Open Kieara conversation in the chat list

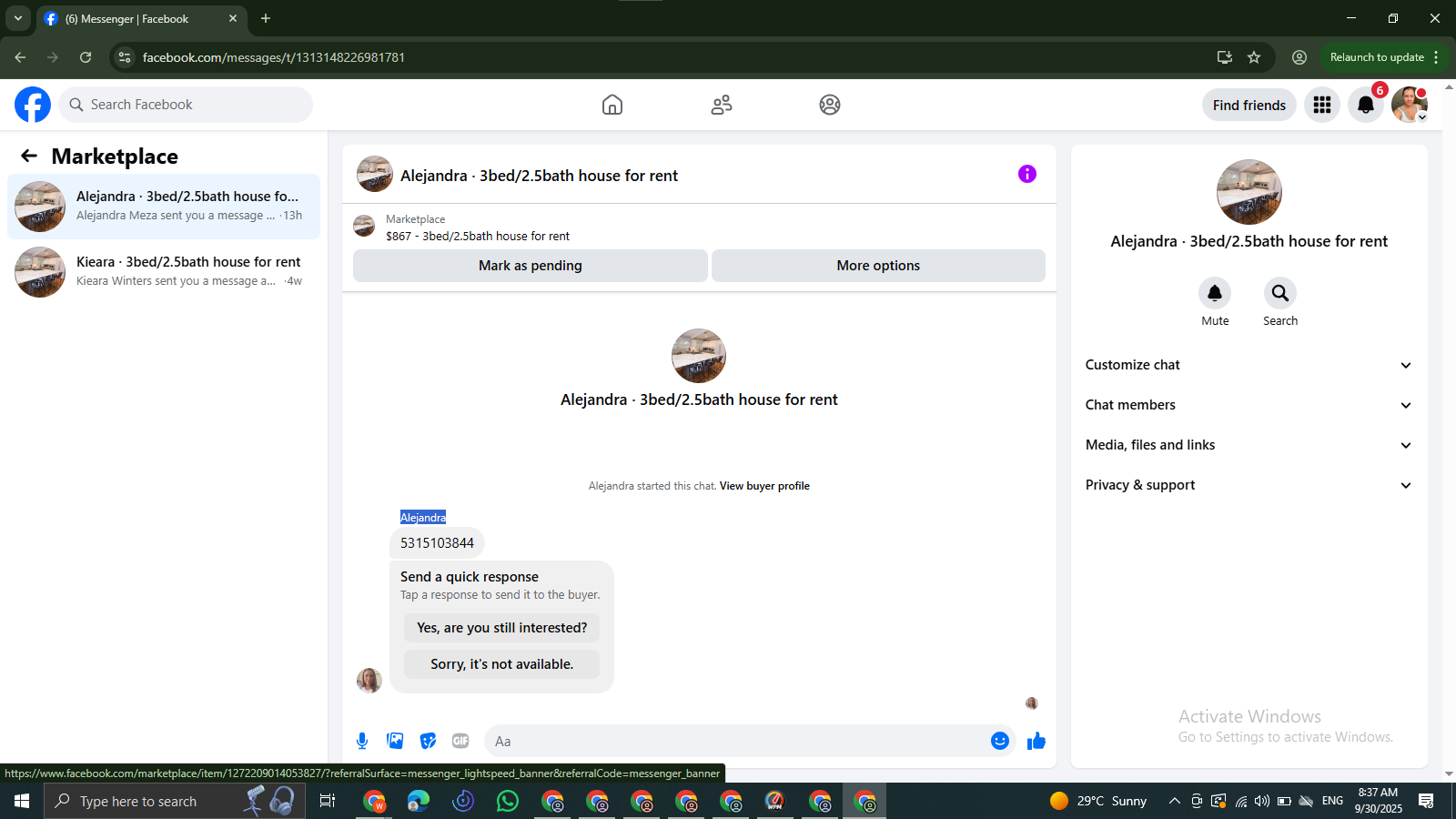164,272
